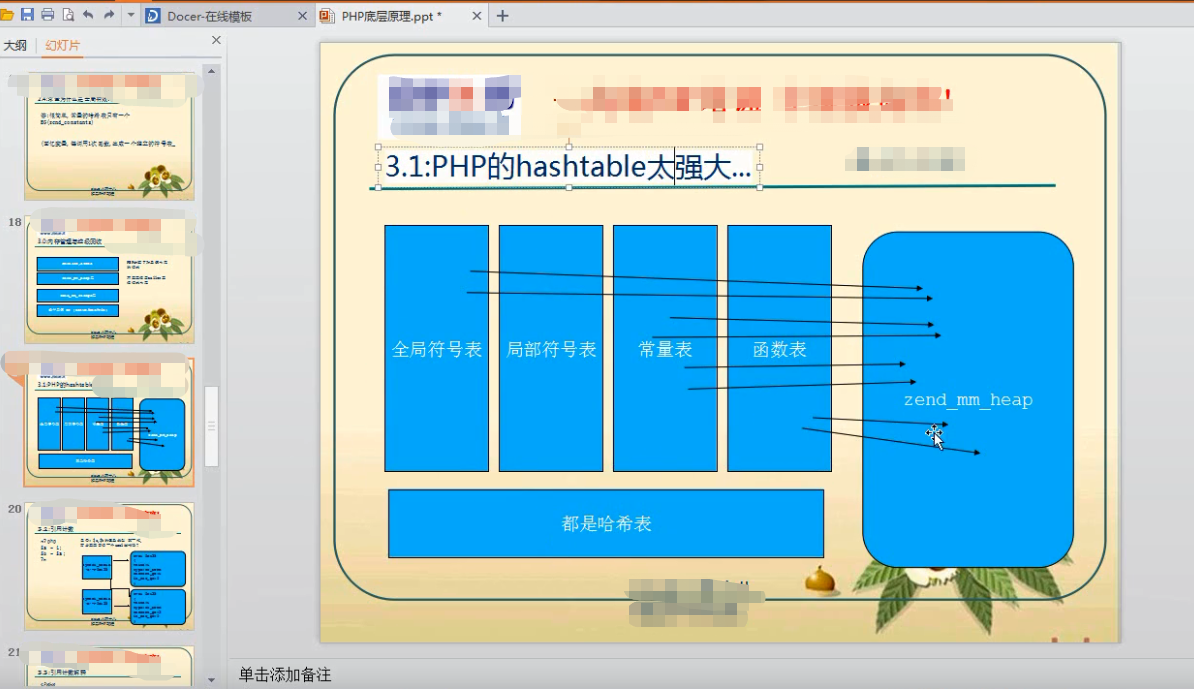
Task: Select the PHP底层原理.ppt document tab
Action: [390, 16]
